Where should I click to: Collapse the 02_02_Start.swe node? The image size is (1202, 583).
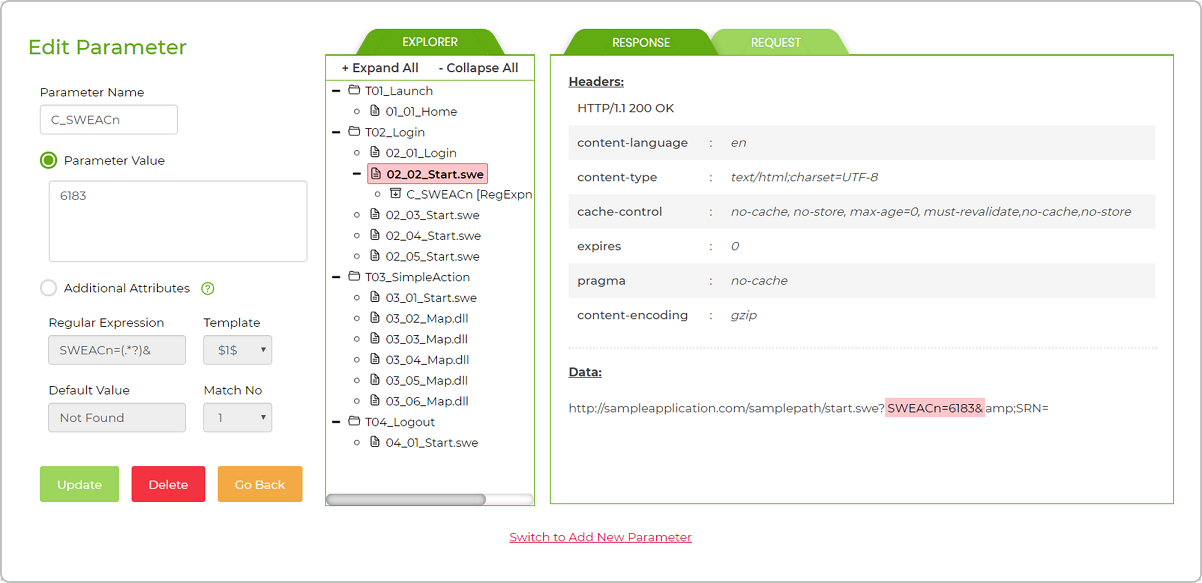click(357, 173)
